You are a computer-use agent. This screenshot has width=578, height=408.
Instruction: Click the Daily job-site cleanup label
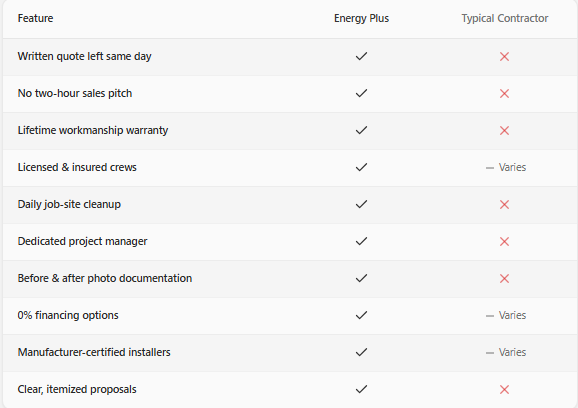click(69, 205)
